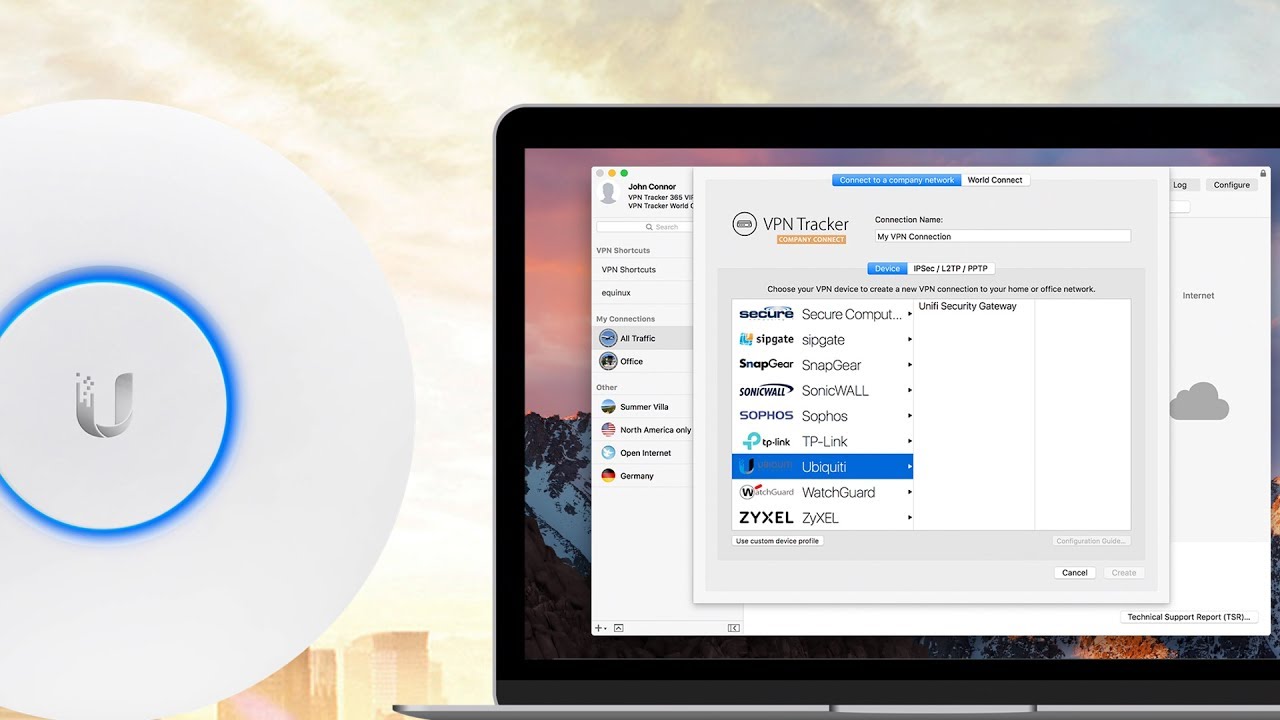Expand the sipgate submenu arrow
The image size is (1280, 720).
[909, 340]
